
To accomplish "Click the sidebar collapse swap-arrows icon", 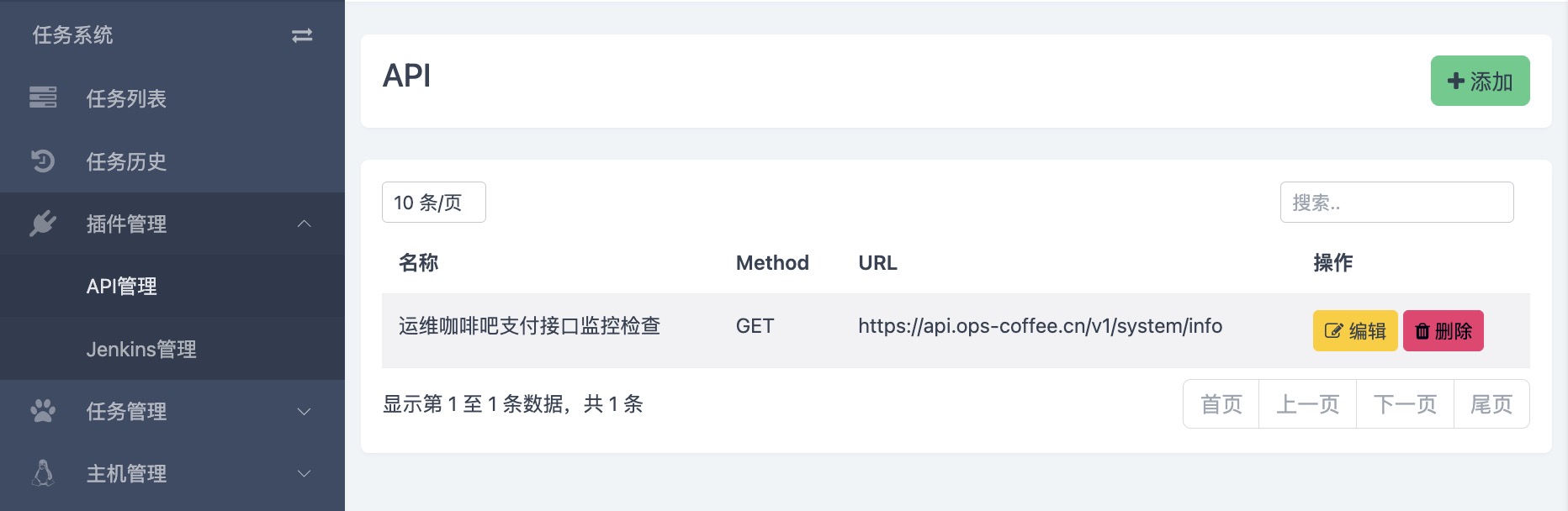I will point(302,35).
